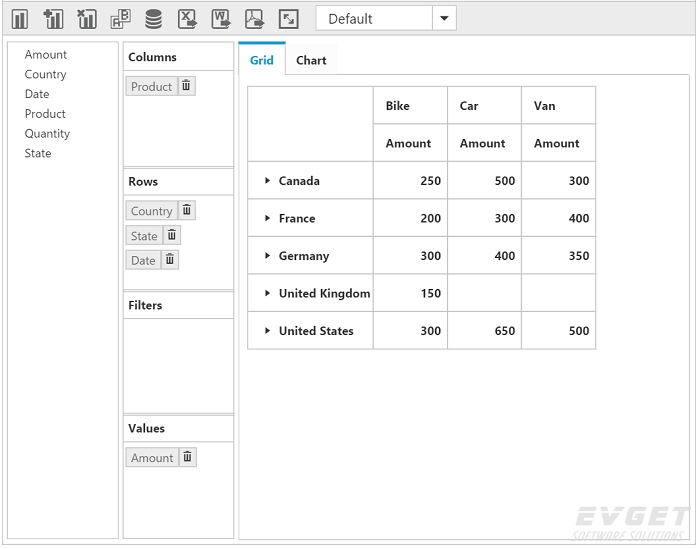Screen dimensions: 700x549
Task: Click France Bike value 200
Action: pyautogui.click(x=410, y=218)
